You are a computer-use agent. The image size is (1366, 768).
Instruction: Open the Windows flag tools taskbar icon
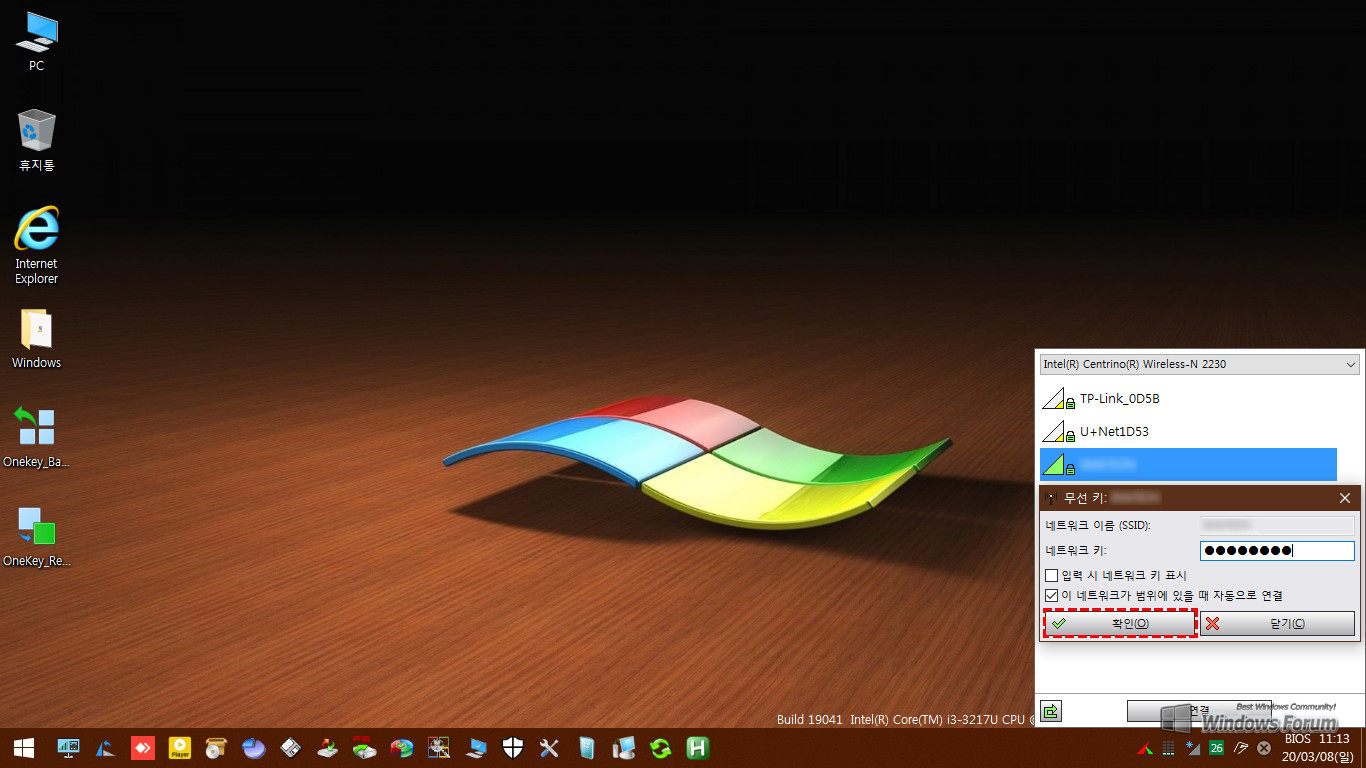tap(439, 747)
